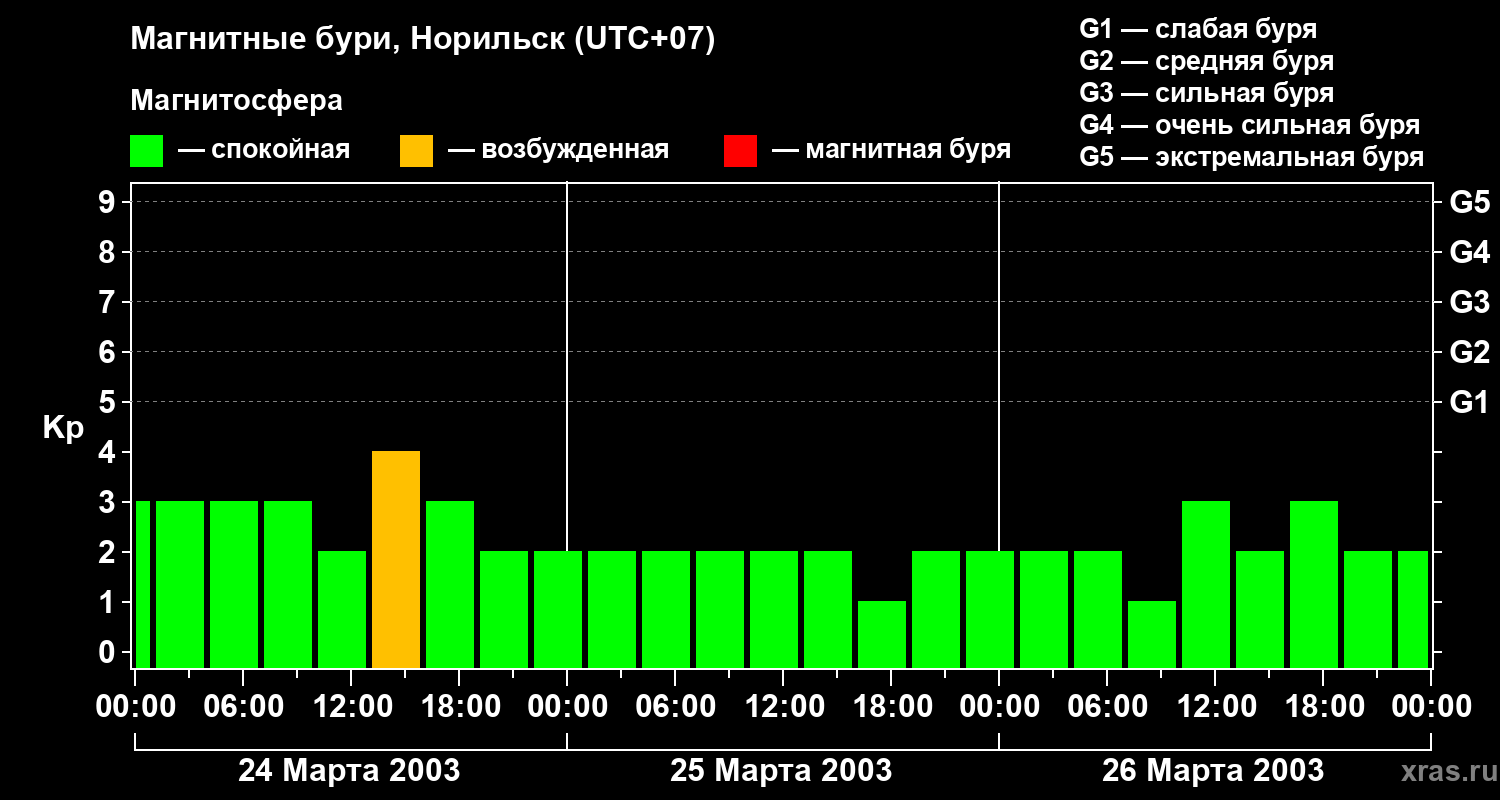This screenshot has width=1500, height=800.
Task: Click the Kp 1 bar on 26 March
Action: 1152,634
